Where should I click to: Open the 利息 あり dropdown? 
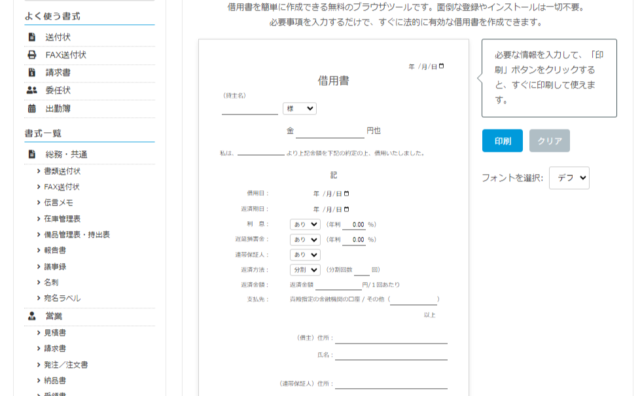coord(305,225)
